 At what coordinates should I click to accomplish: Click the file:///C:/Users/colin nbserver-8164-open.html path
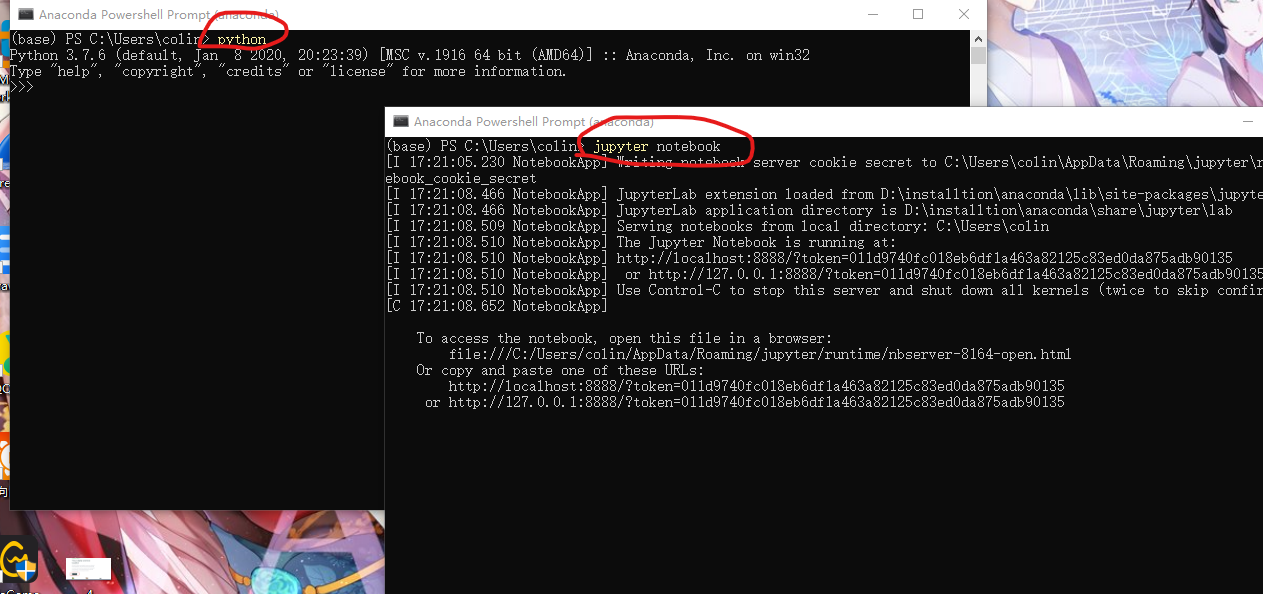pos(760,354)
